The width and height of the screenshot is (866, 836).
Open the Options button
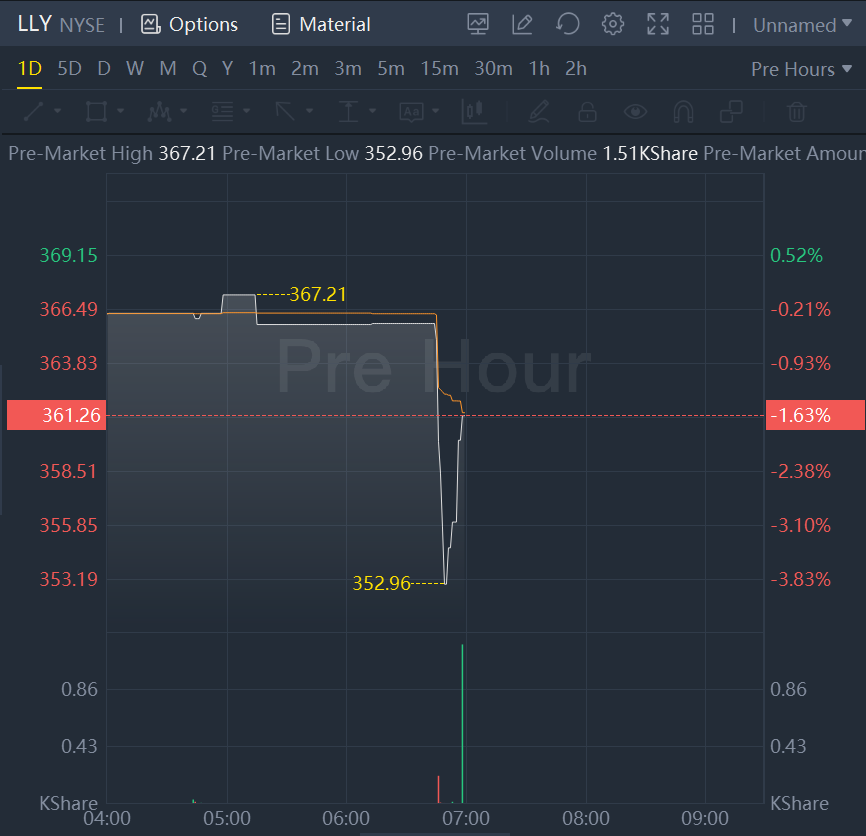pyautogui.click(x=190, y=24)
